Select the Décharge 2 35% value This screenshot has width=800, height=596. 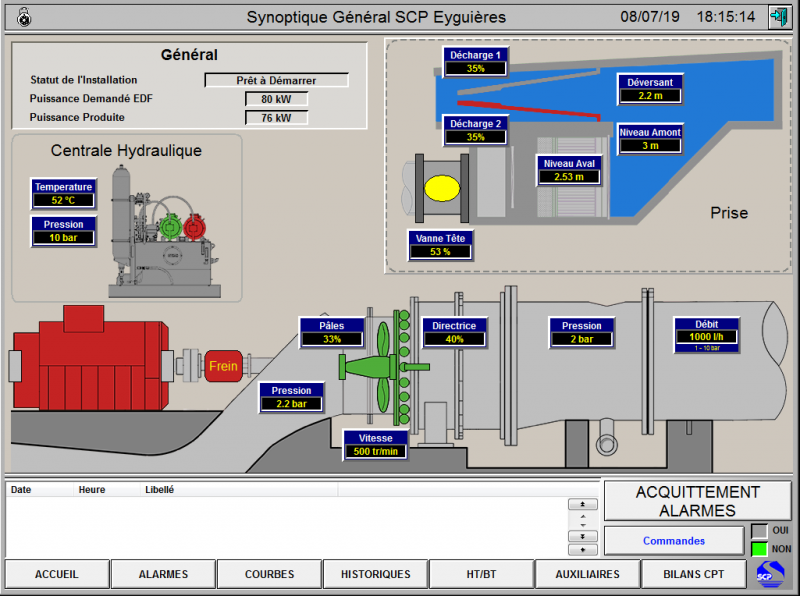[476, 137]
